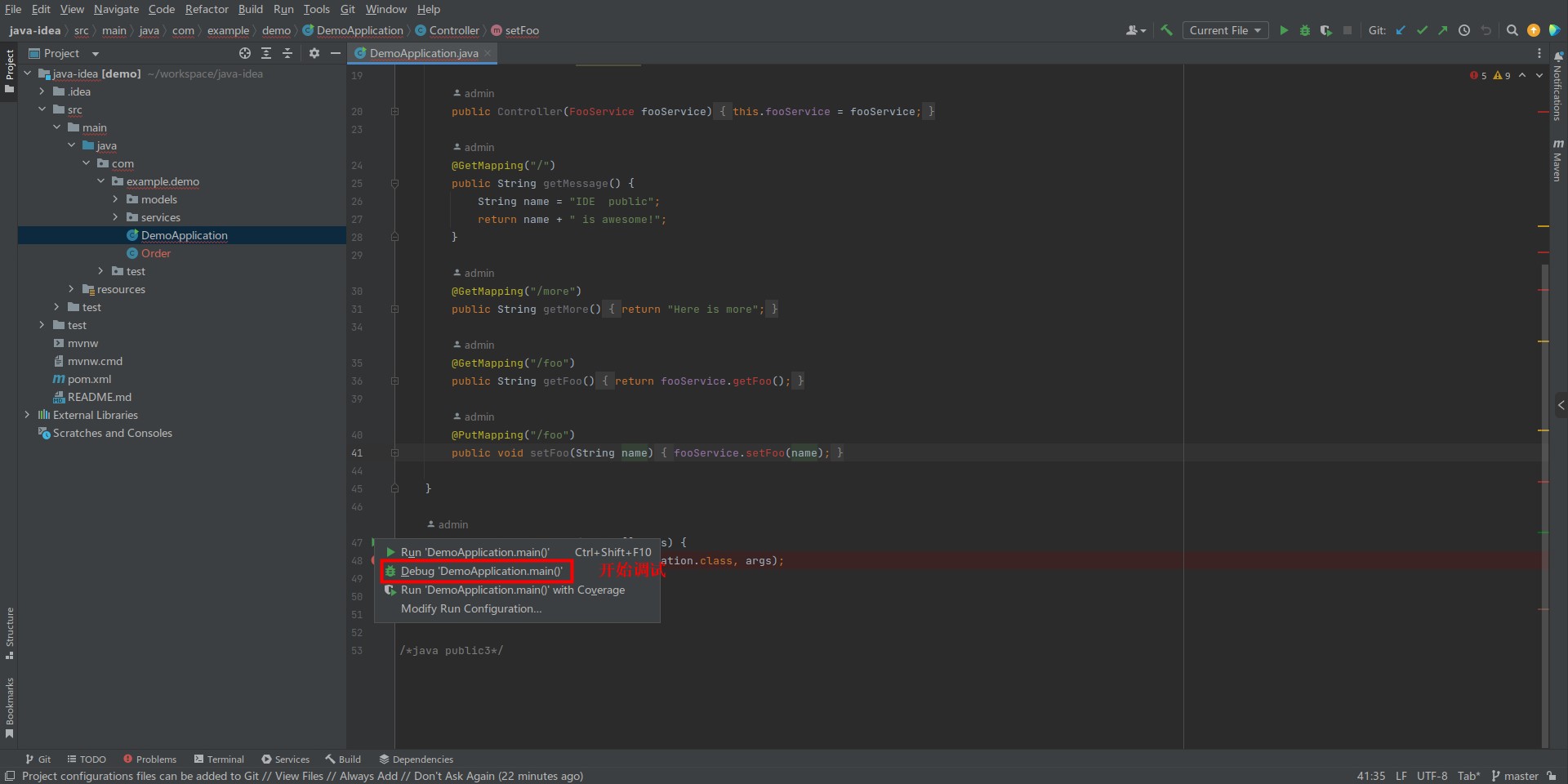Open the Problems tool window

click(x=149, y=759)
